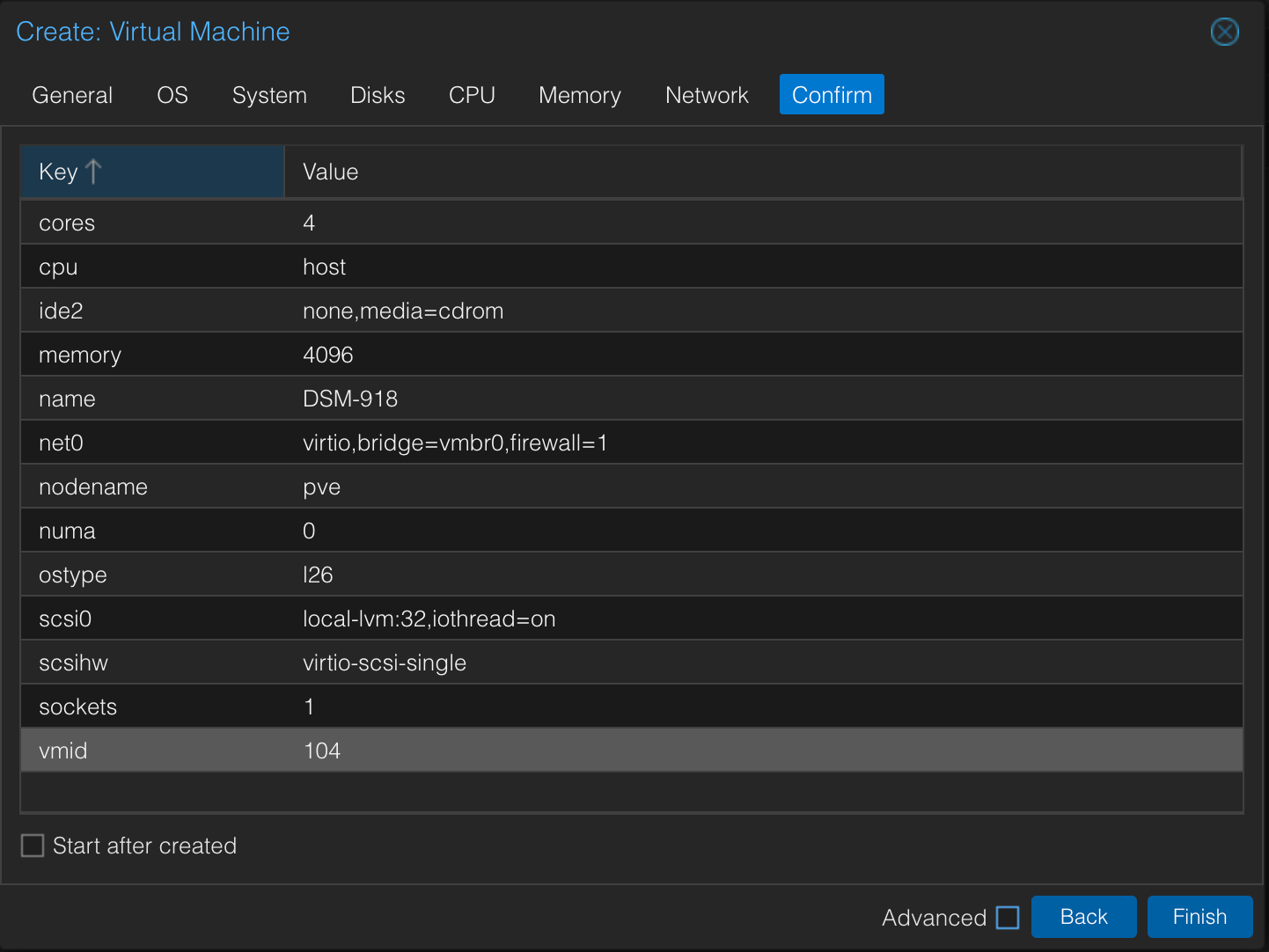Open the Disks tab

[x=378, y=95]
